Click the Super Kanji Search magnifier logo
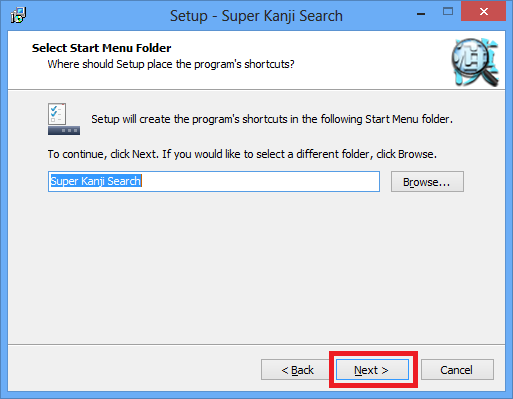This screenshot has width=513, height=399. pyautogui.click(x=475, y=62)
